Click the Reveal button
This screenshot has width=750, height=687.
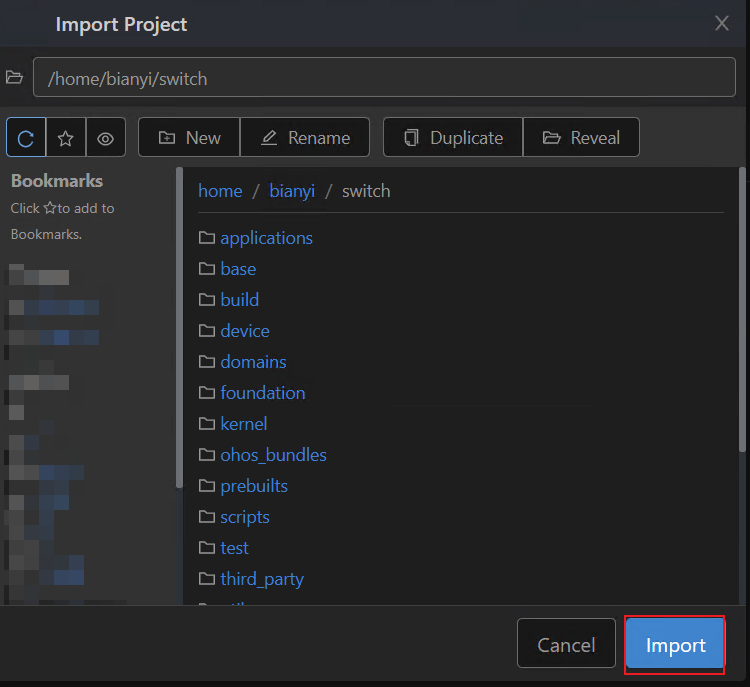pos(581,138)
